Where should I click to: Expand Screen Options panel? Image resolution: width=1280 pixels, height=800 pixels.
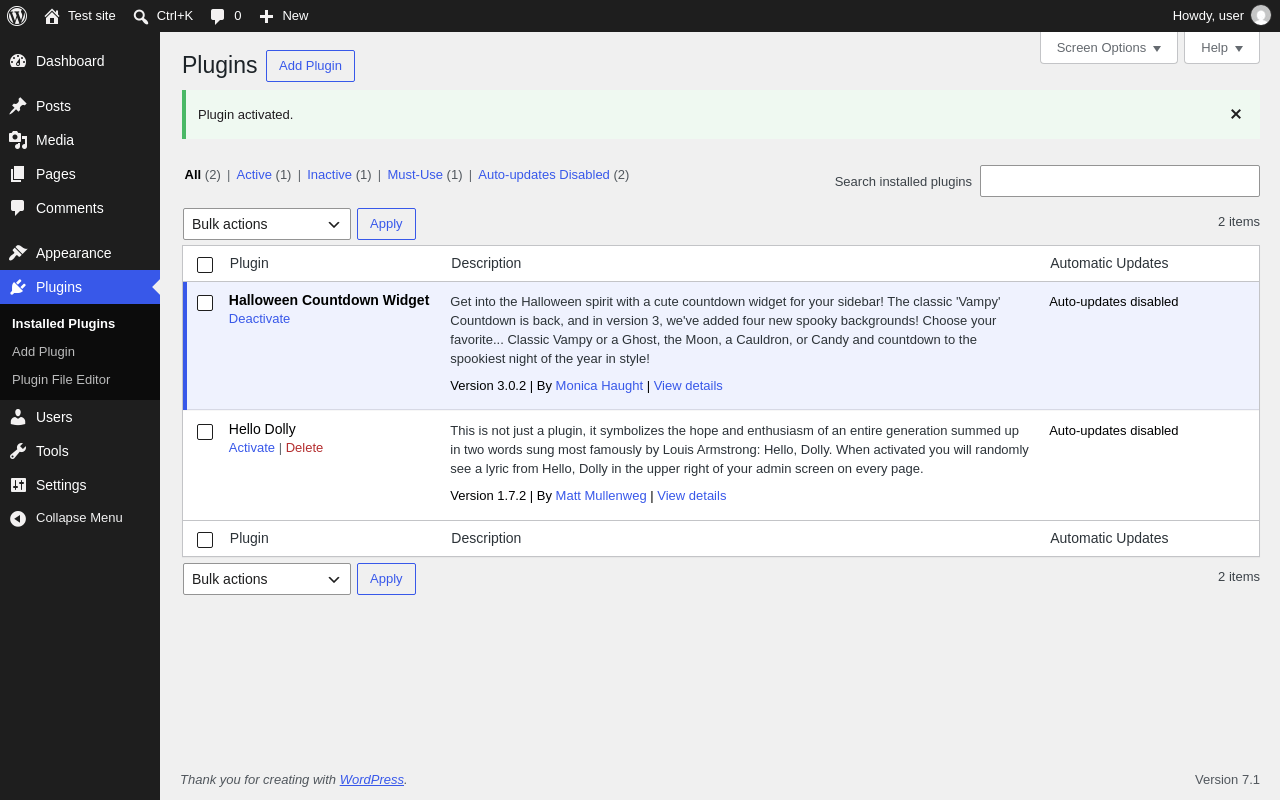pyautogui.click(x=1109, y=47)
